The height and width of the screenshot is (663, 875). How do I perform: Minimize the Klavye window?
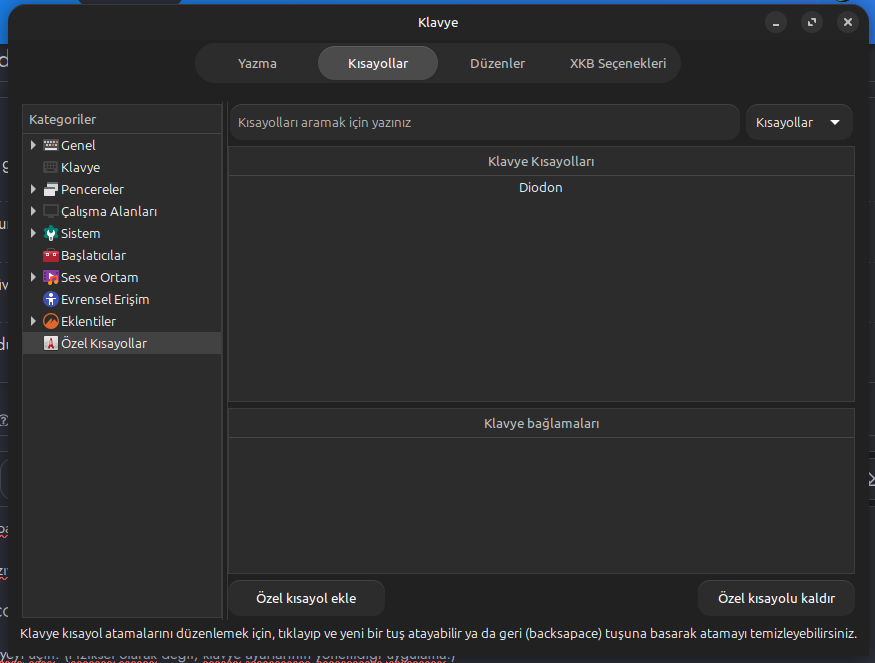(776, 22)
